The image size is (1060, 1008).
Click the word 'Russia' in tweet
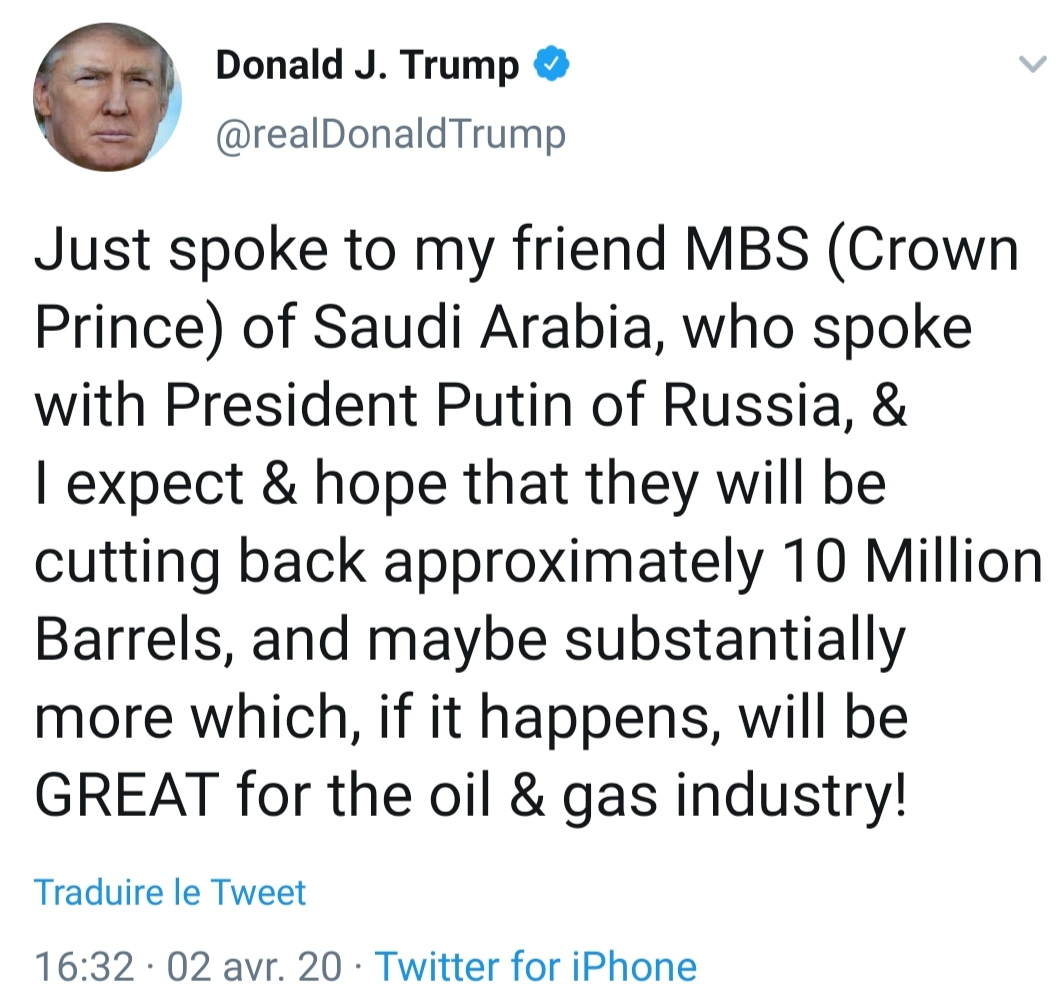tap(745, 405)
